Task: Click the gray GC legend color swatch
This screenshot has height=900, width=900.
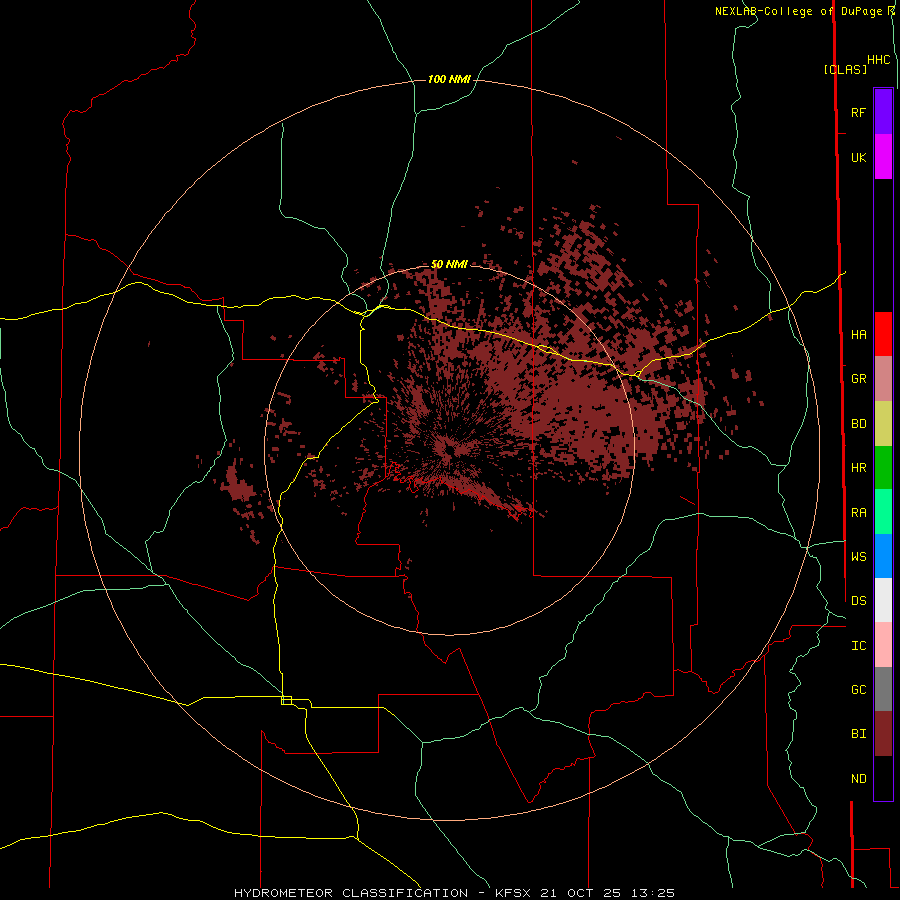Action: 883,689
